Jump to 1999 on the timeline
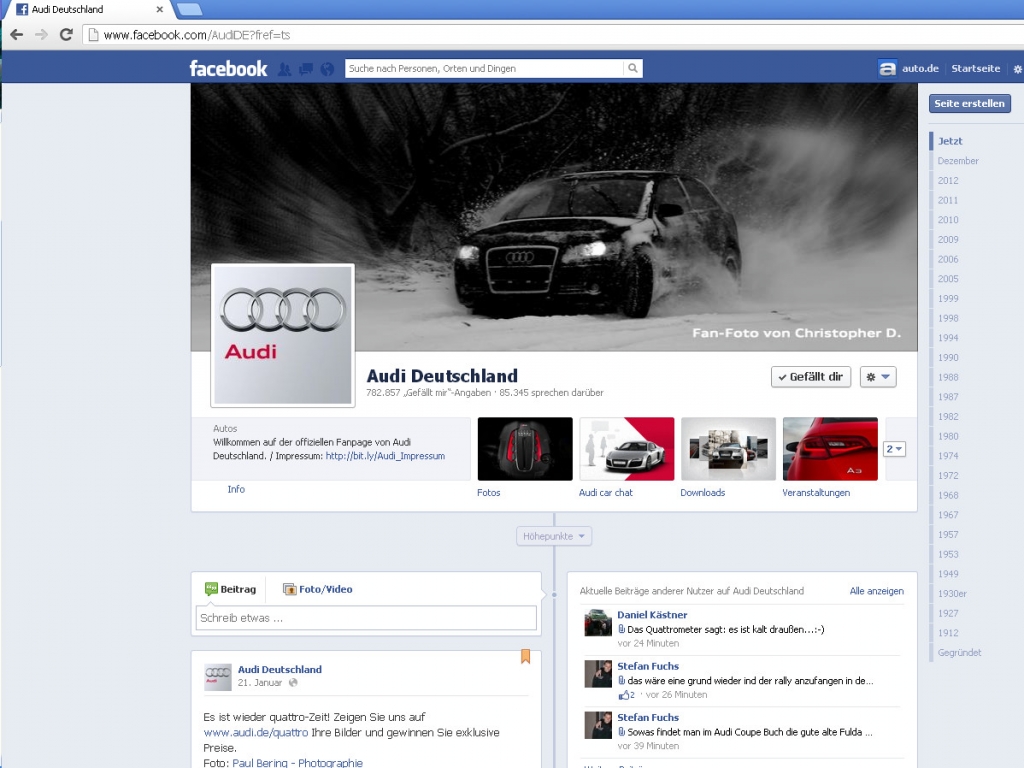The width and height of the screenshot is (1024, 768). coord(948,298)
